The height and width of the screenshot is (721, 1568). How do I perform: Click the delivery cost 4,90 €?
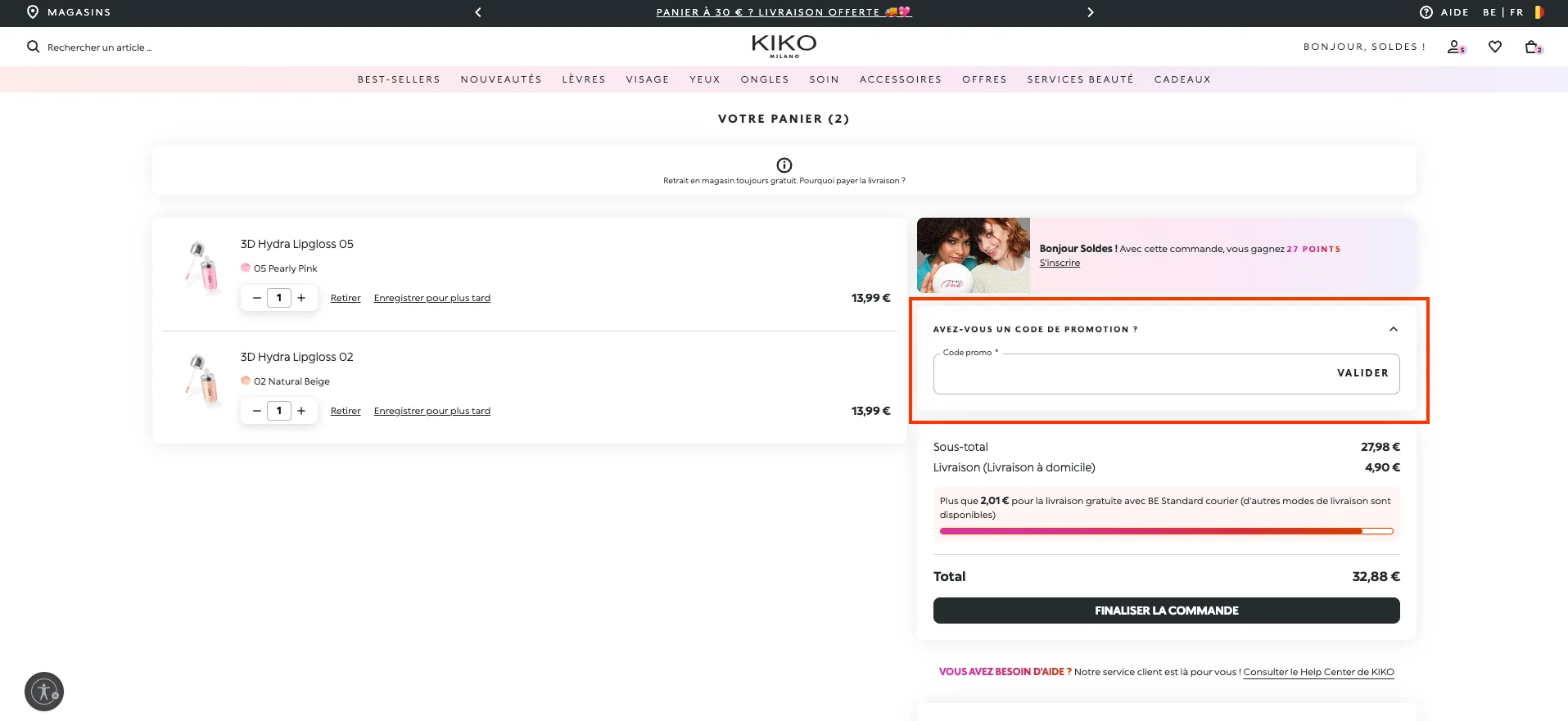click(x=1383, y=467)
